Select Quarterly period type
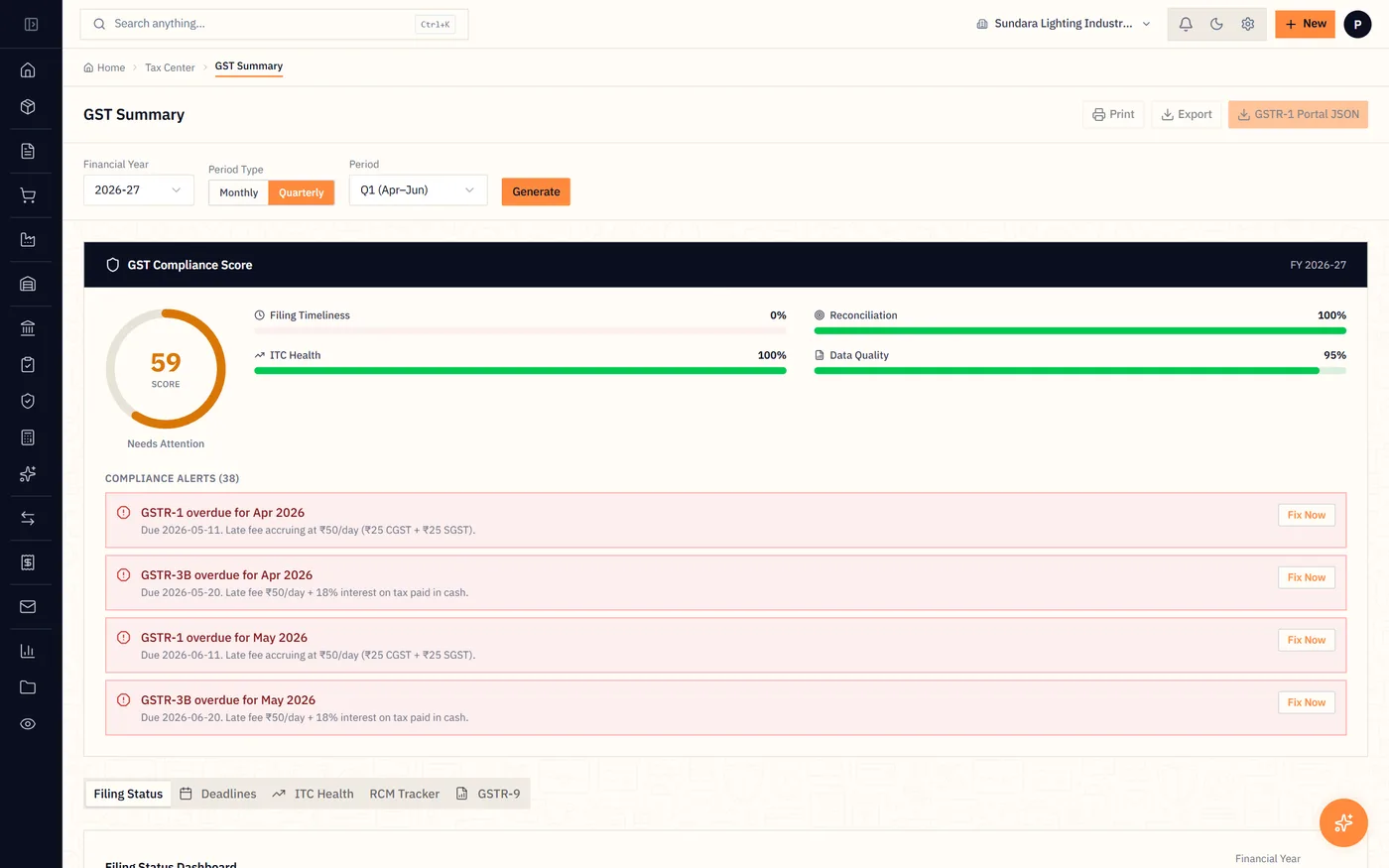 (302, 192)
